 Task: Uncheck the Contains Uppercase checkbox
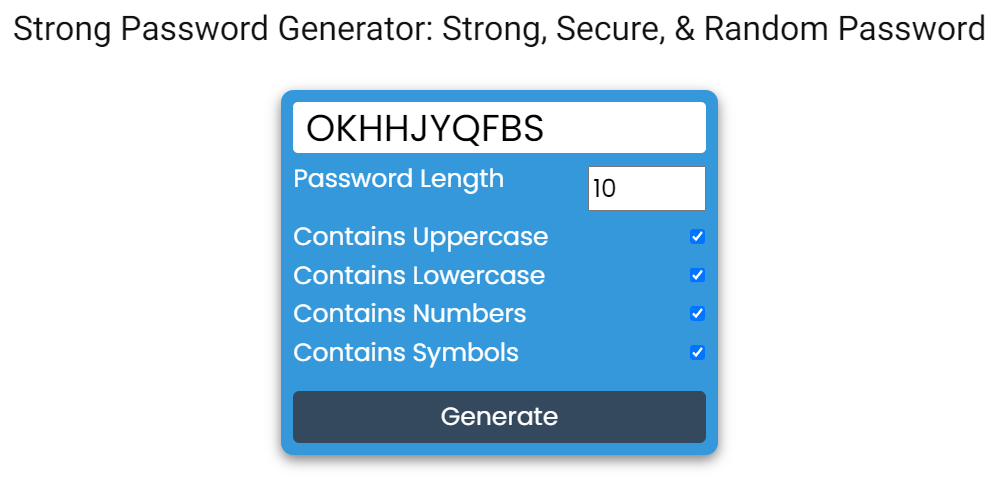[697, 236]
